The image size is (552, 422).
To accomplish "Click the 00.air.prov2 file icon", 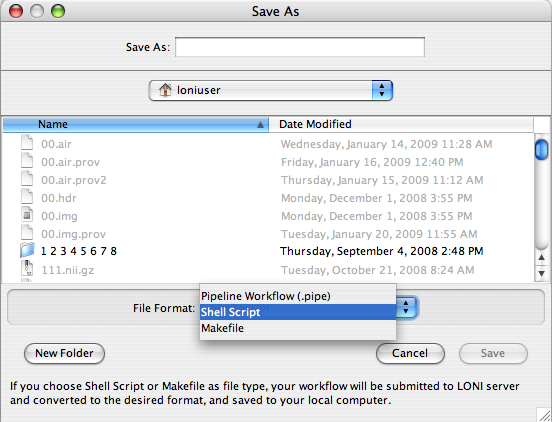I will click(x=27, y=179).
